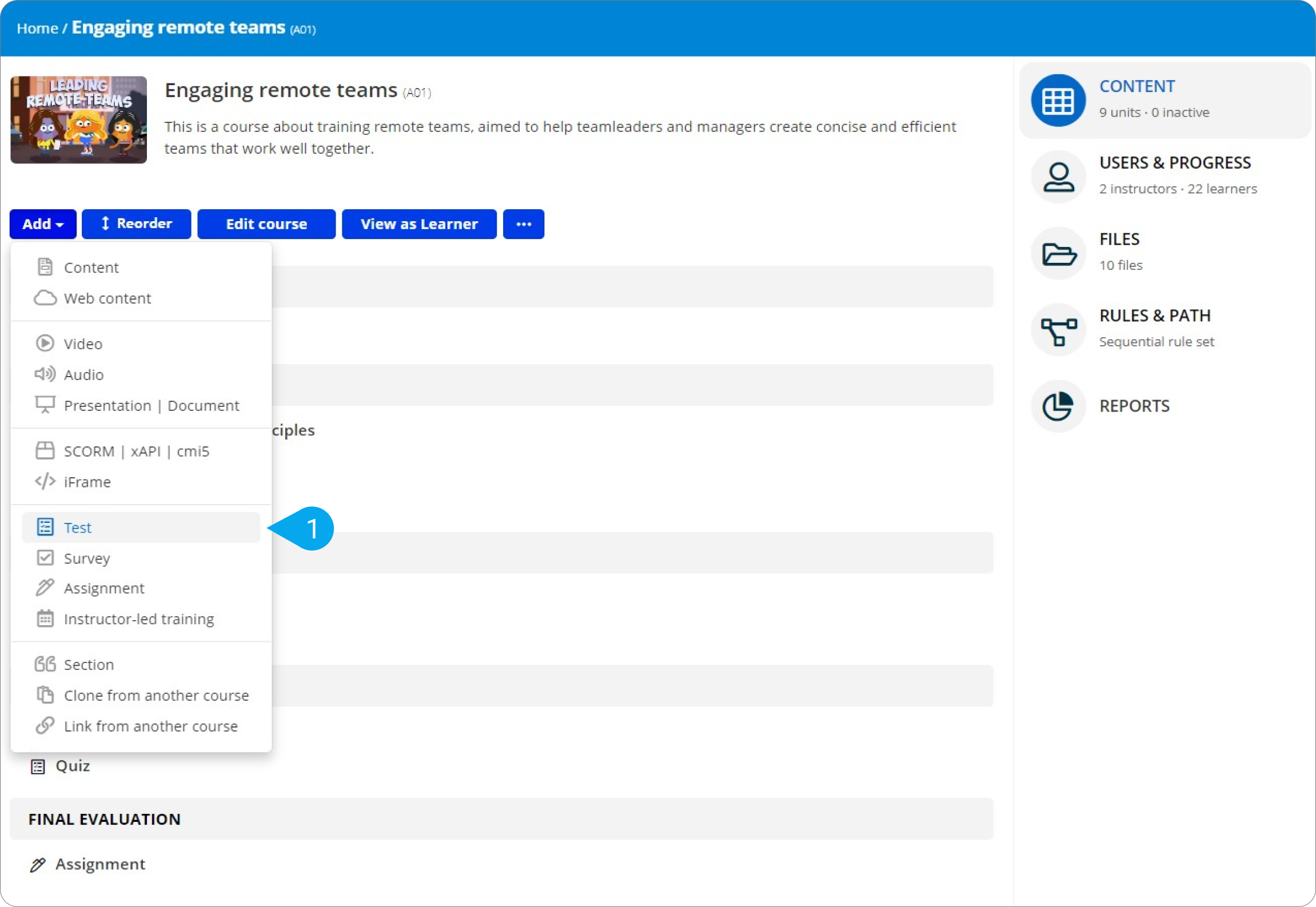Viewport: 1316px width, 907px height.
Task: Open Rules & Path flow icon
Action: pos(1058,330)
